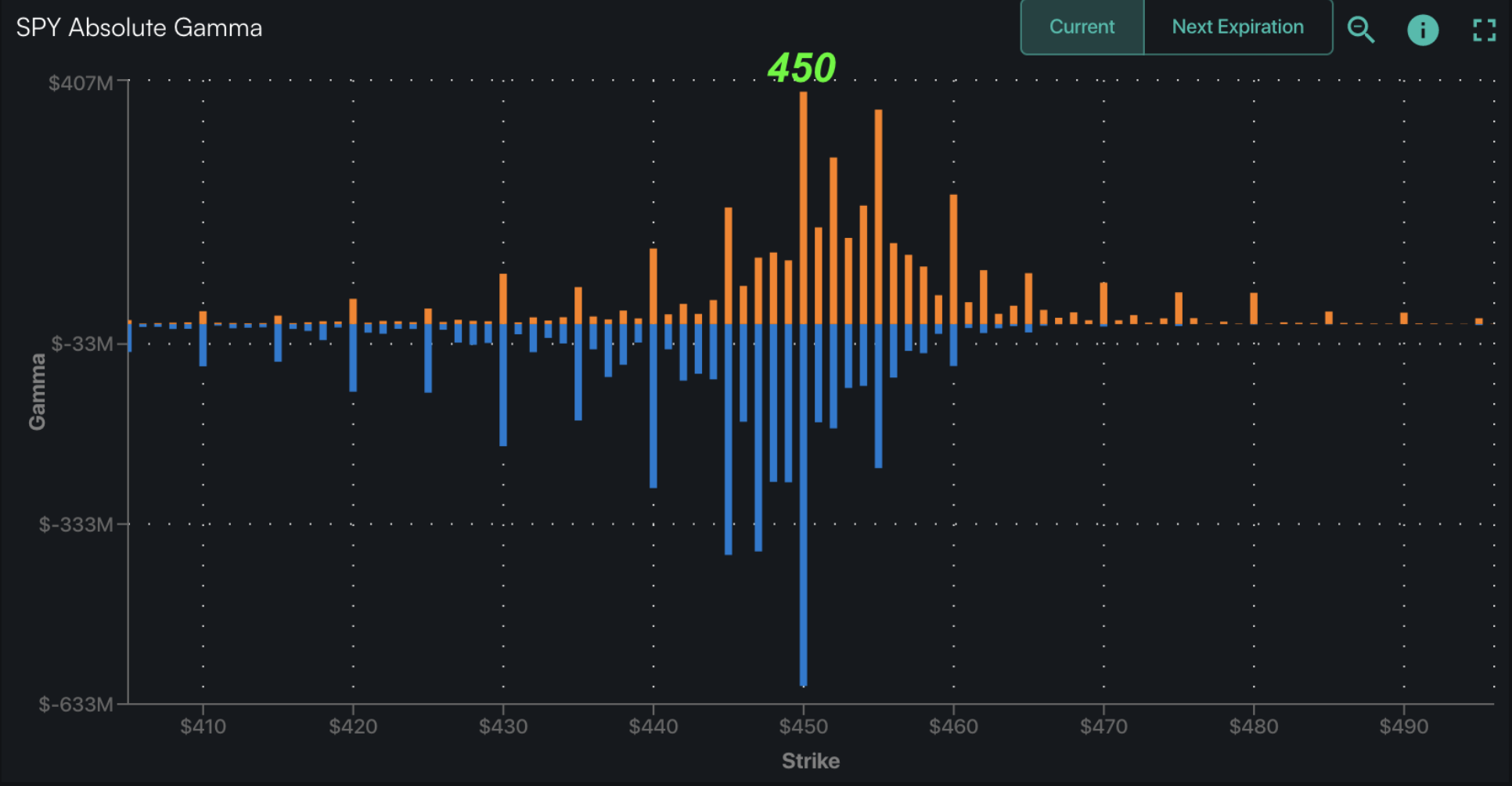Click the blue bar at $410 strike
This screenshot has height=786, width=1512.
point(203,345)
